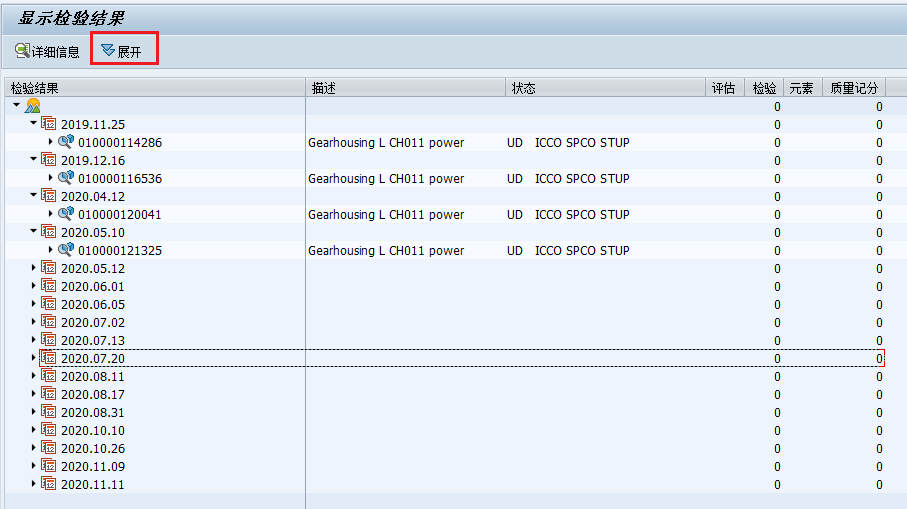Screen dimensions: 907x509
Task: Expand inspection lot 010000120041
Action: pos(50,213)
